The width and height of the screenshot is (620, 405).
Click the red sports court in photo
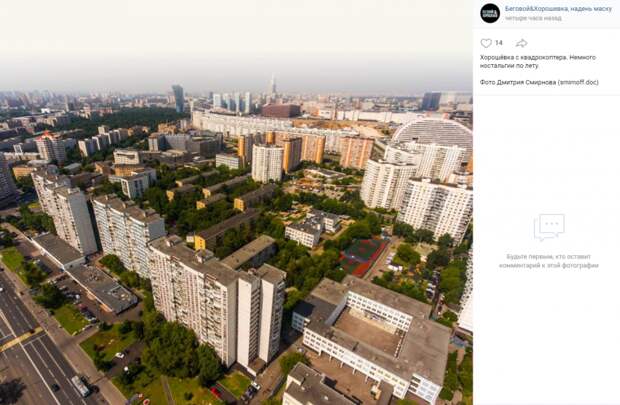click(x=363, y=257)
